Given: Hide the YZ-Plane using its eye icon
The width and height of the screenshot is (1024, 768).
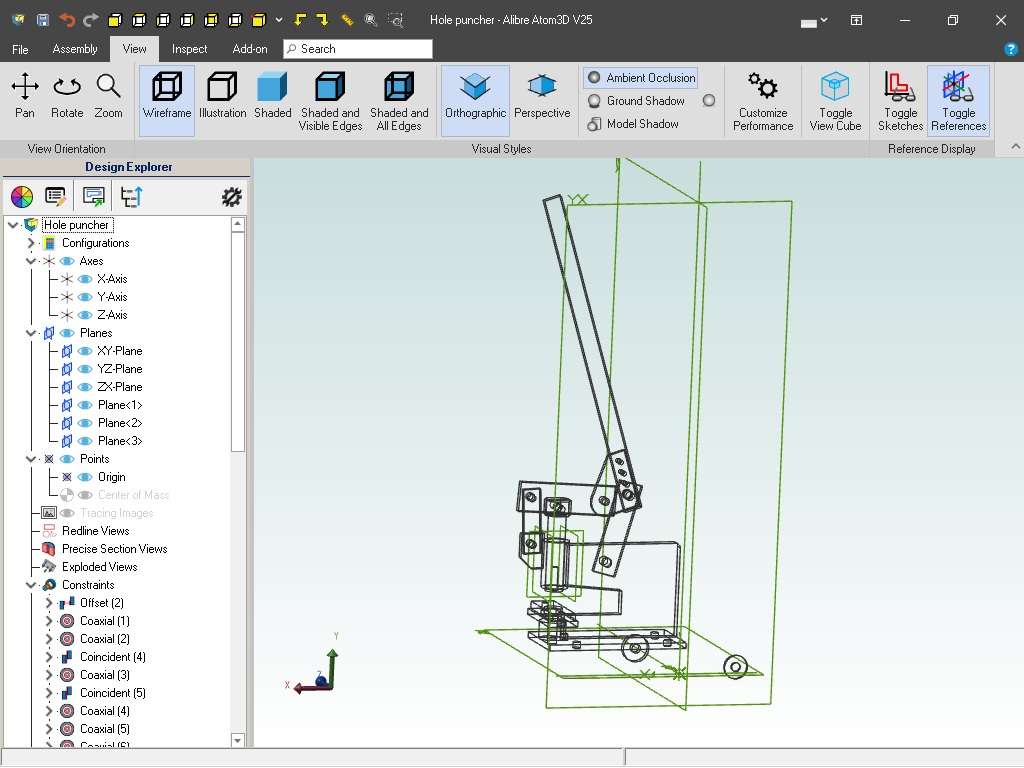Looking at the screenshot, I should pos(84,369).
